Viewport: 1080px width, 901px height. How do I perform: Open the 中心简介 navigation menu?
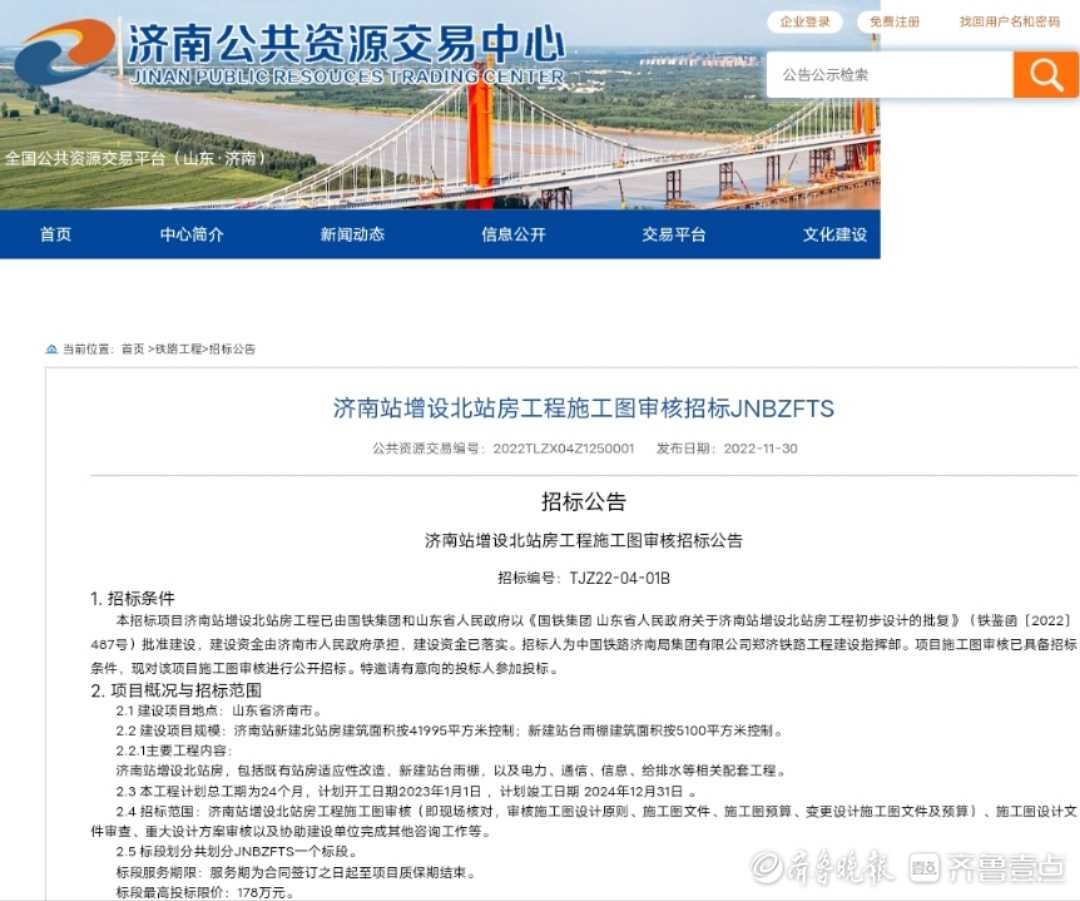pos(192,234)
